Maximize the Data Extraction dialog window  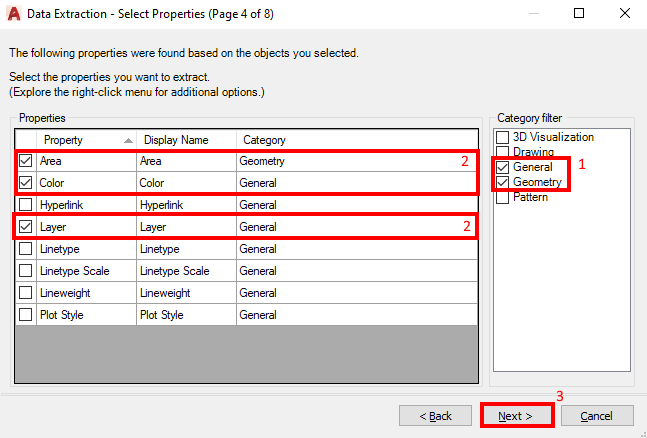(x=579, y=13)
